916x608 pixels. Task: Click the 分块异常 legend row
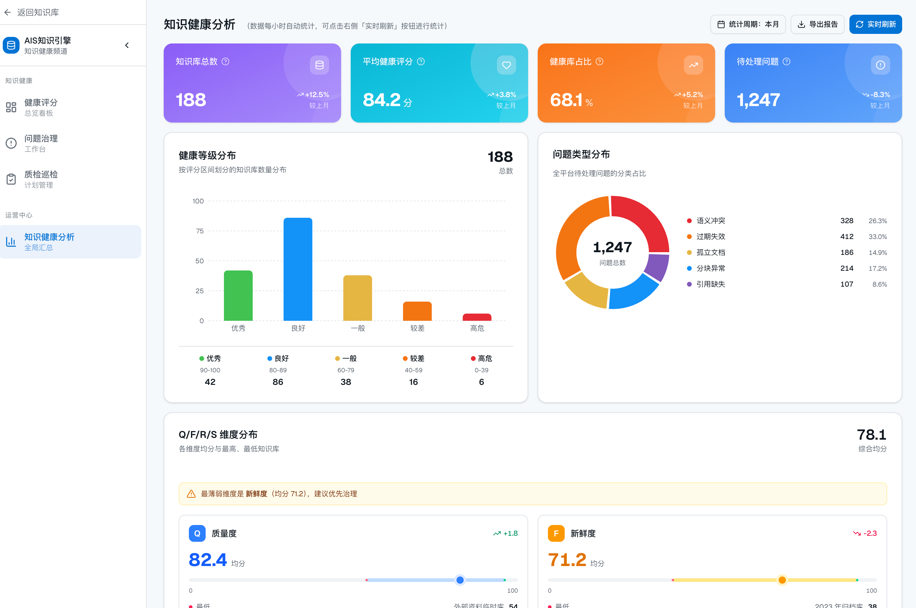coord(786,268)
